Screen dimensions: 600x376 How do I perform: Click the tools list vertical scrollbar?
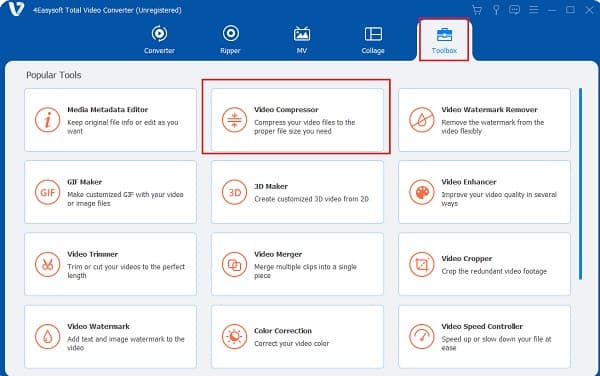tap(580, 184)
